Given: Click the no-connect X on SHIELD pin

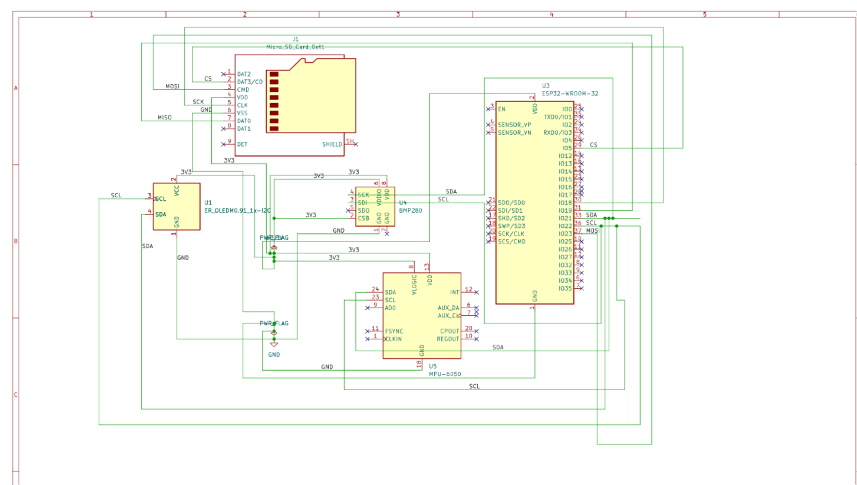Looking at the screenshot, I should [x=356, y=144].
